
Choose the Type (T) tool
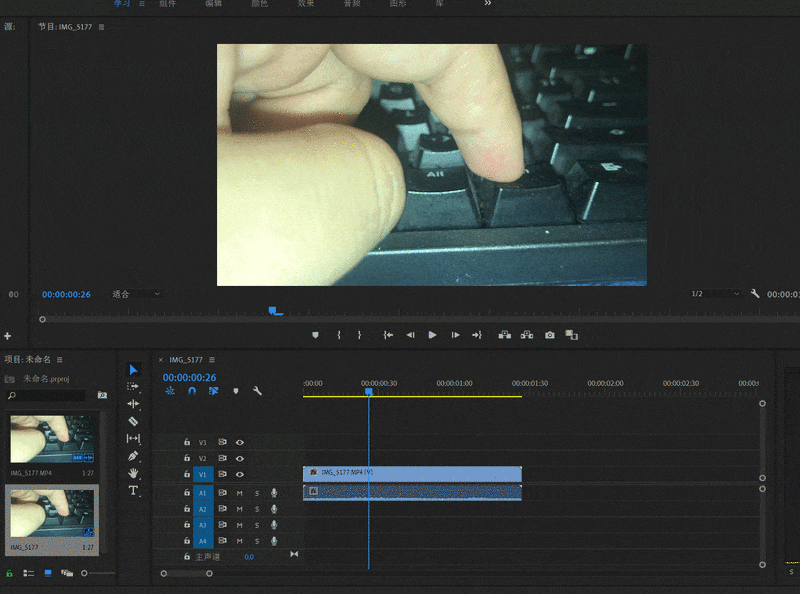click(133, 491)
